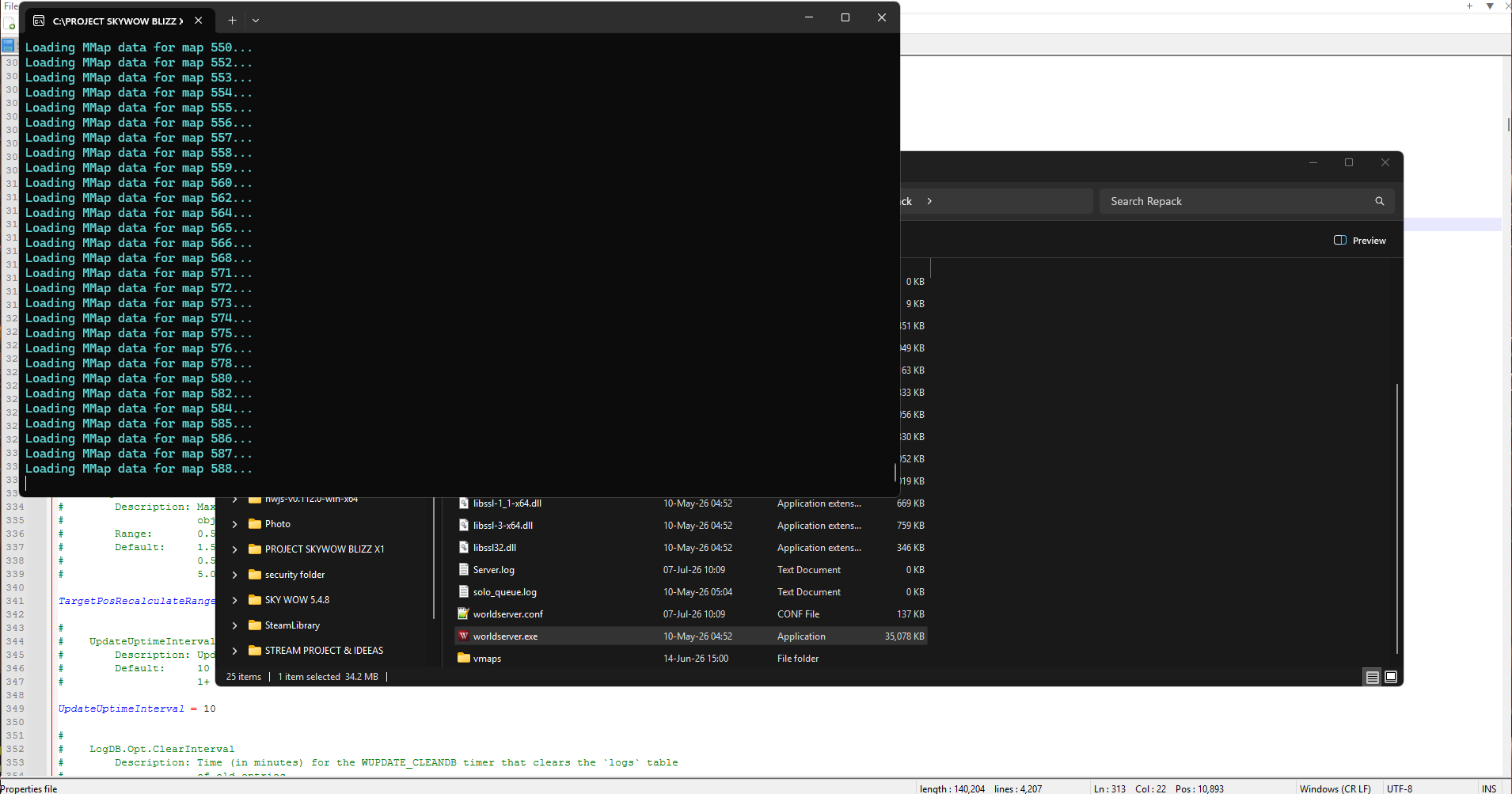Switch Explorer to large icons view
Image resolution: width=1512 pixels, height=794 pixels.
1391,677
